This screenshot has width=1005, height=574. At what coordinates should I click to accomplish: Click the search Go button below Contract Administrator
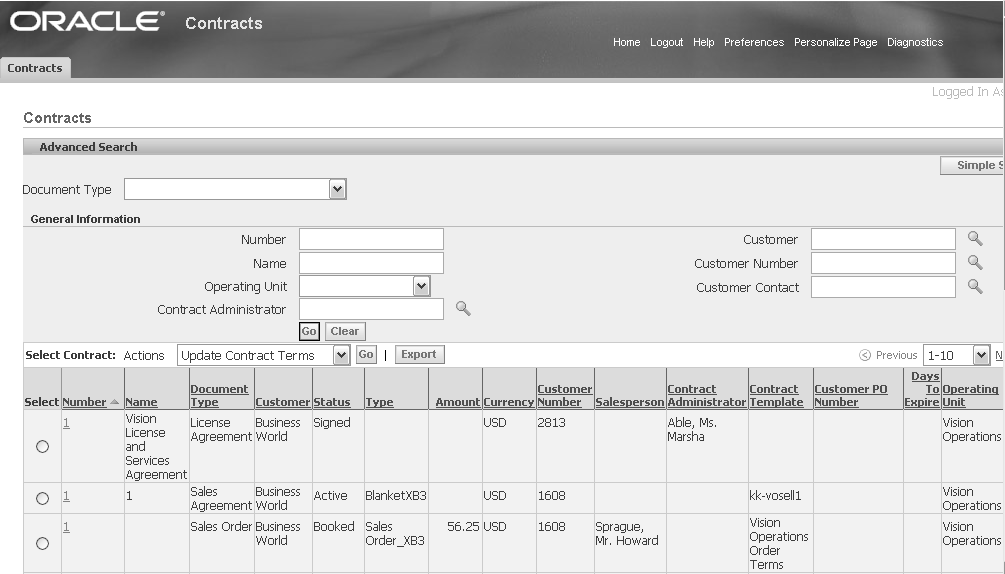click(309, 331)
